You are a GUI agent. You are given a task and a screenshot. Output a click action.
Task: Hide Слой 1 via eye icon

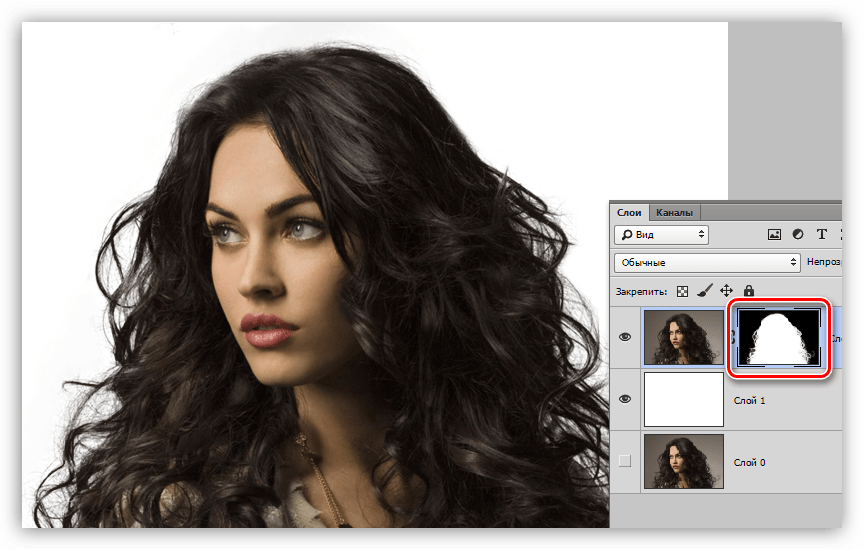[x=625, y=399]
